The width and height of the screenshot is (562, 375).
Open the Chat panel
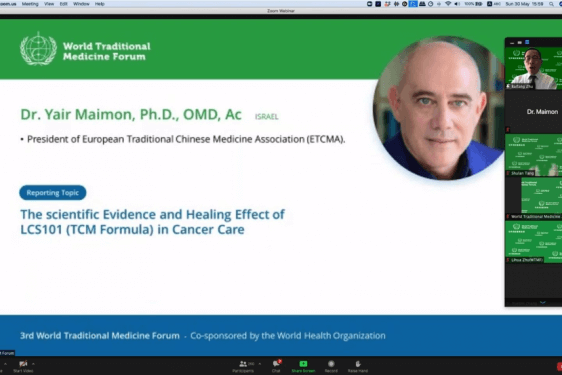tap(276, 366)
